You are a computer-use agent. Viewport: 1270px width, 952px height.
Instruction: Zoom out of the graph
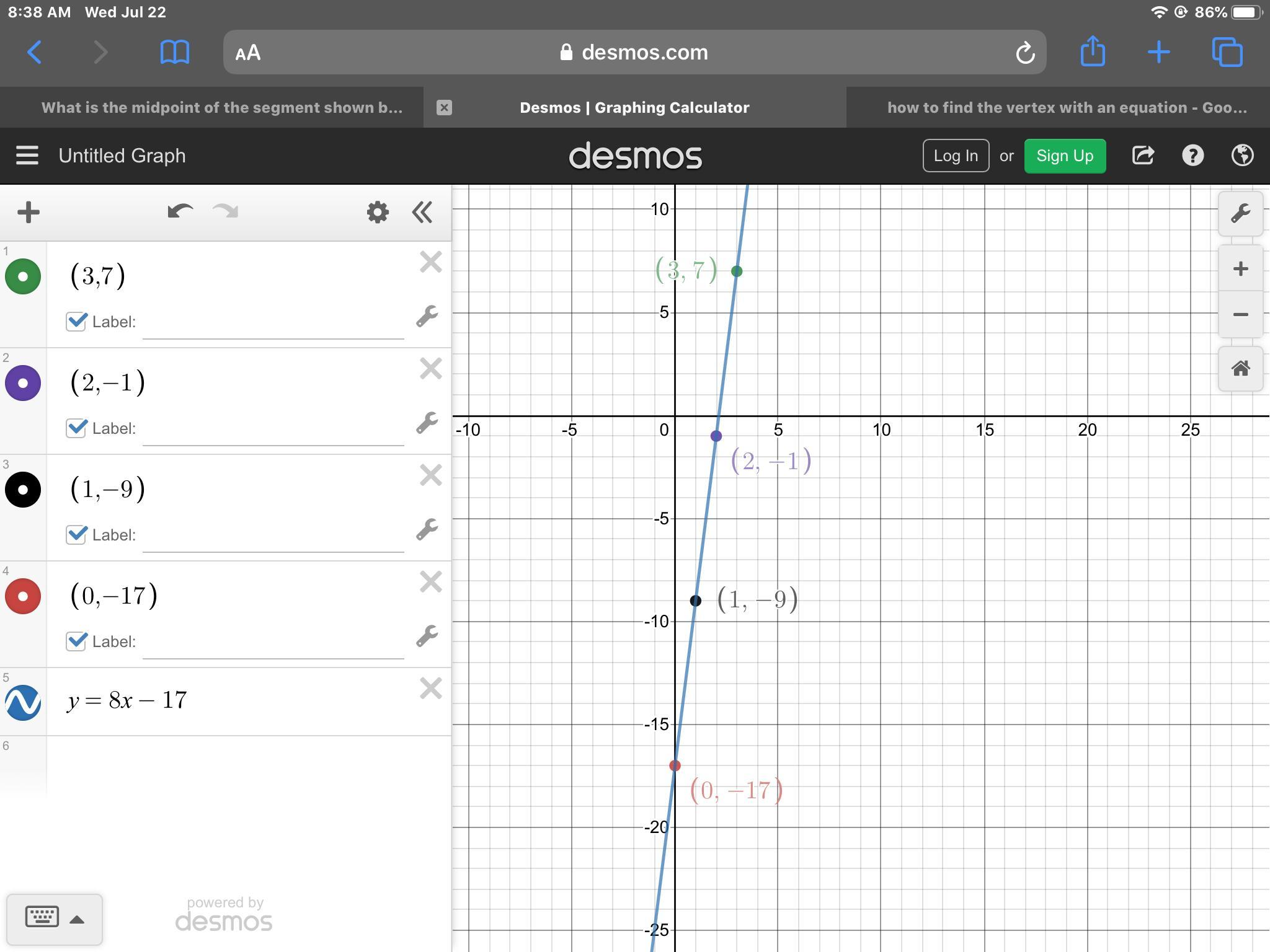click(x=1240, y=315)
